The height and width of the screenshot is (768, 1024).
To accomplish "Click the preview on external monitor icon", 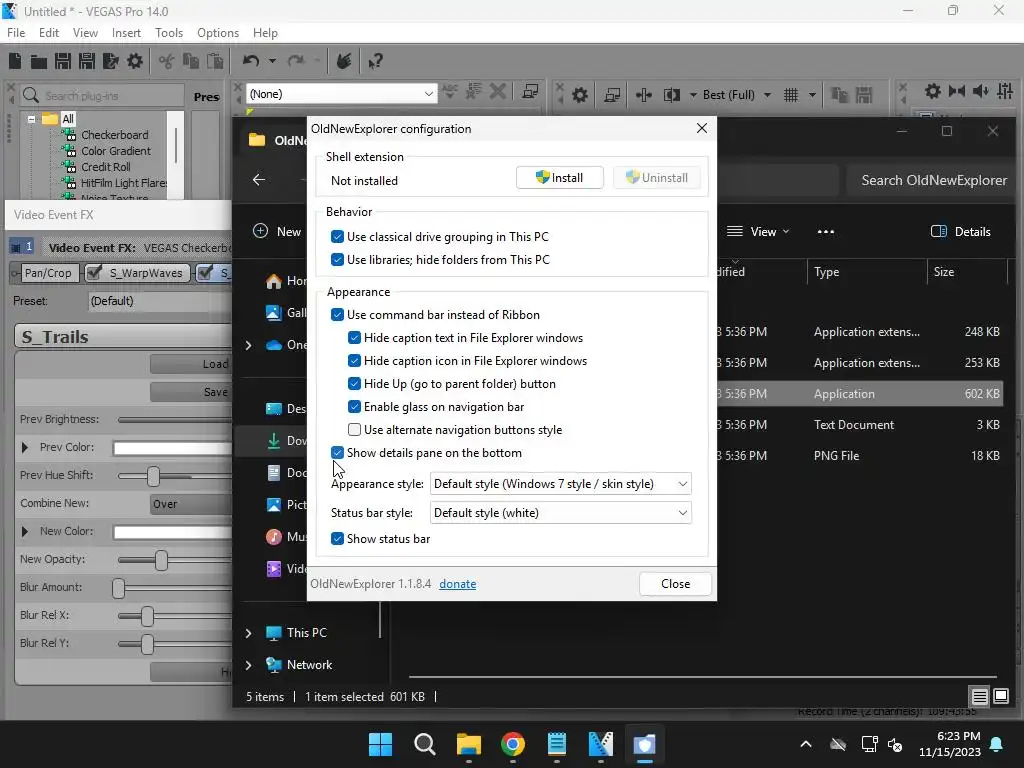I will [612, 95].
